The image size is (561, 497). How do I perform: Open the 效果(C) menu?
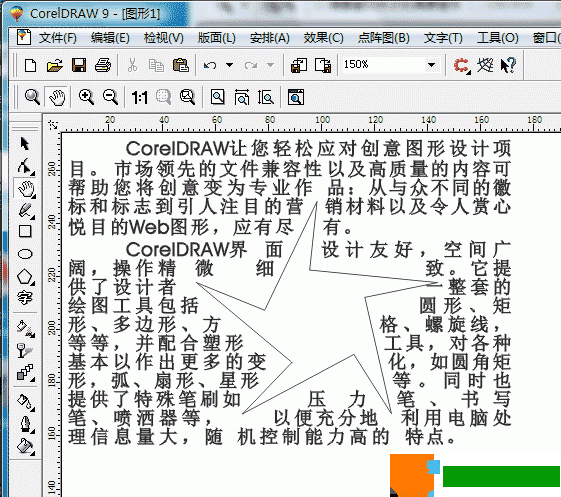[x=323, y=38]
